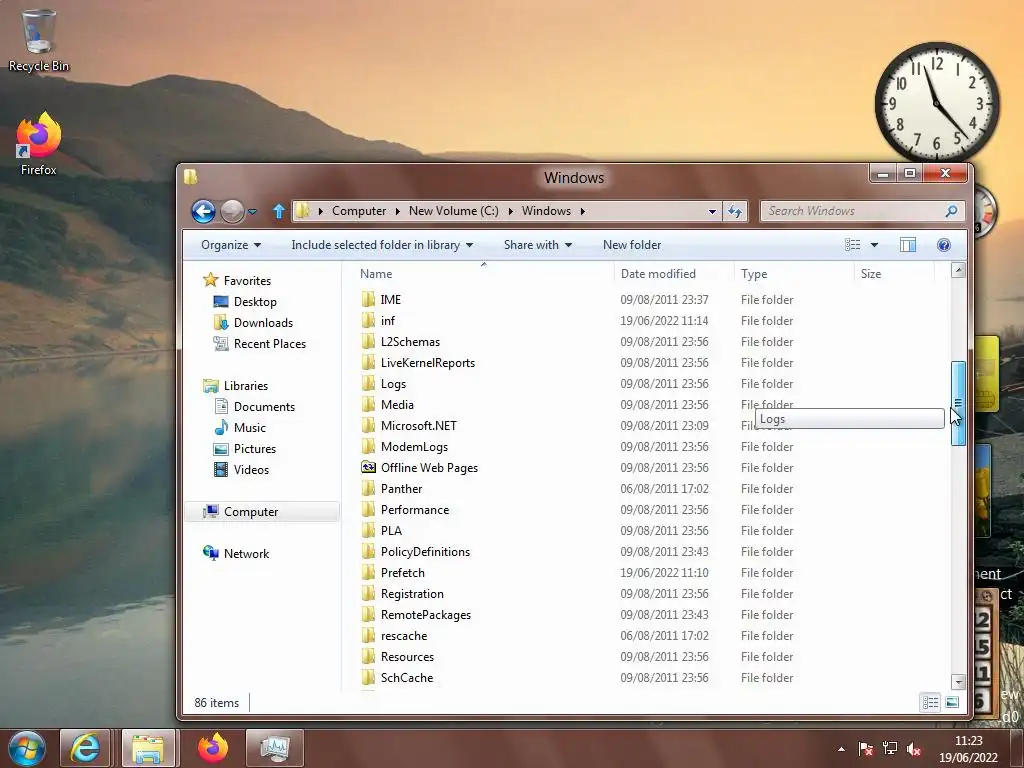Open Documents library
Image resolution: width=1024 pixels, height=768 pixels.
264,407
